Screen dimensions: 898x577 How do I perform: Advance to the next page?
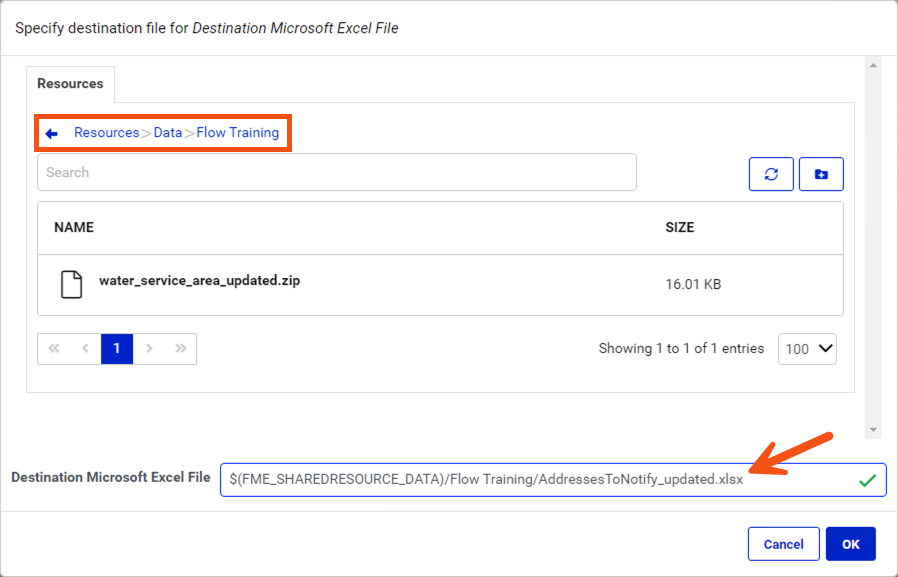tap(148, 348)
